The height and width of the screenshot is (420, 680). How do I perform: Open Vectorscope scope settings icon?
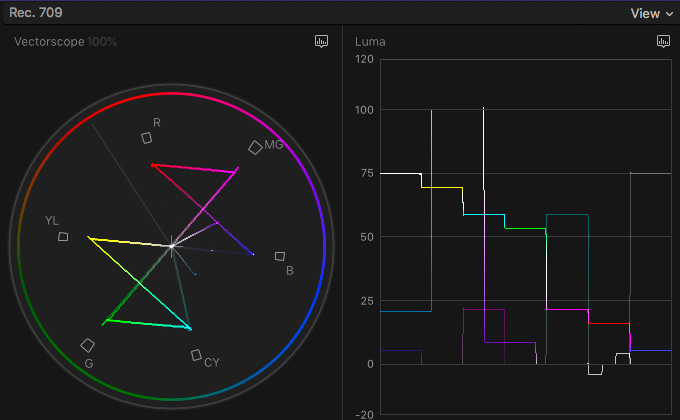[321, 41]
